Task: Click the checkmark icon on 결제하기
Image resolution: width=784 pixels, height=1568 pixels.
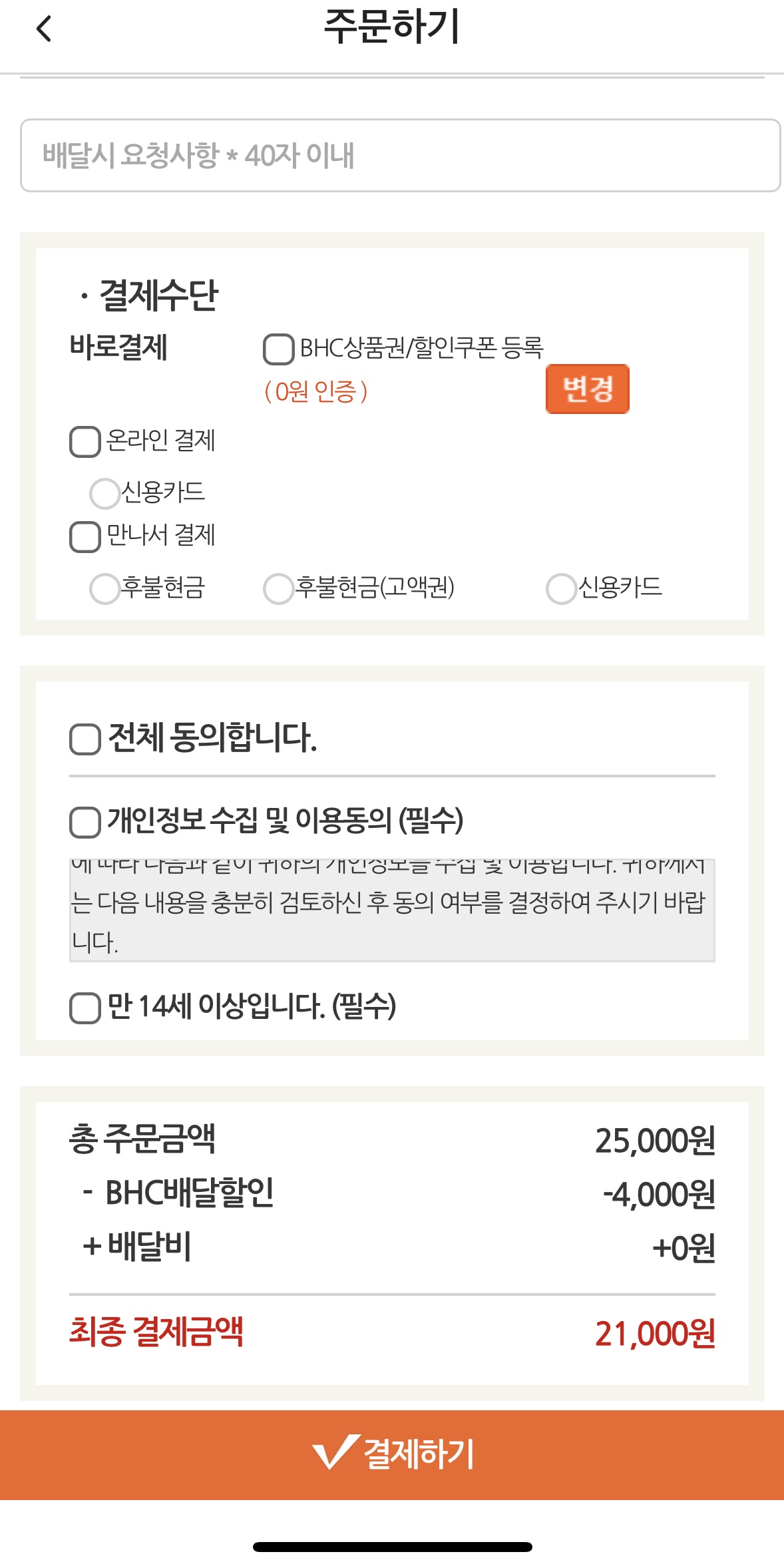Action: [x=336, y=1452]
